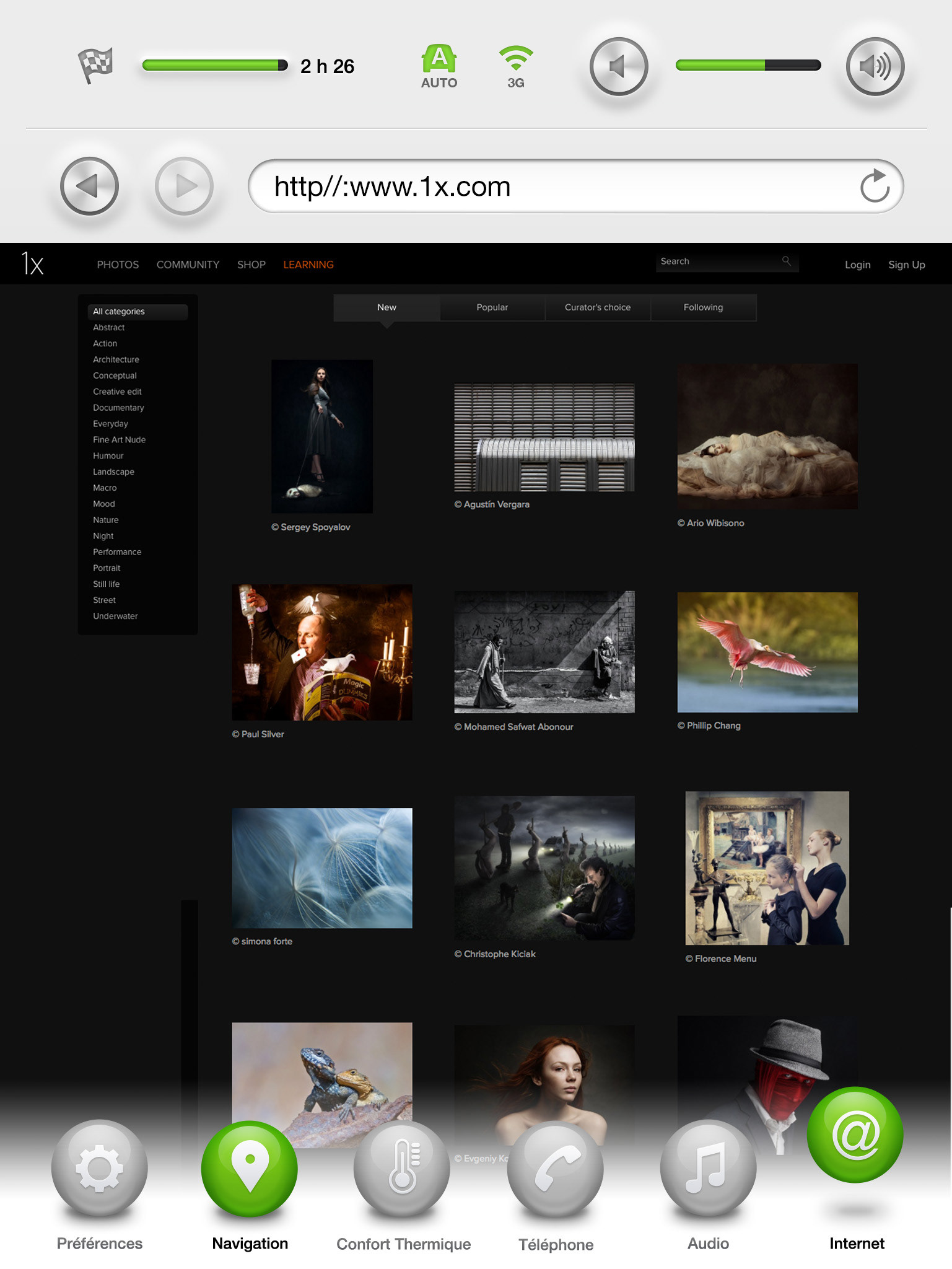Open the Internet @ button
Image resolution: width=952 pixels, height=1269 pixels.
pos(855,1135)
